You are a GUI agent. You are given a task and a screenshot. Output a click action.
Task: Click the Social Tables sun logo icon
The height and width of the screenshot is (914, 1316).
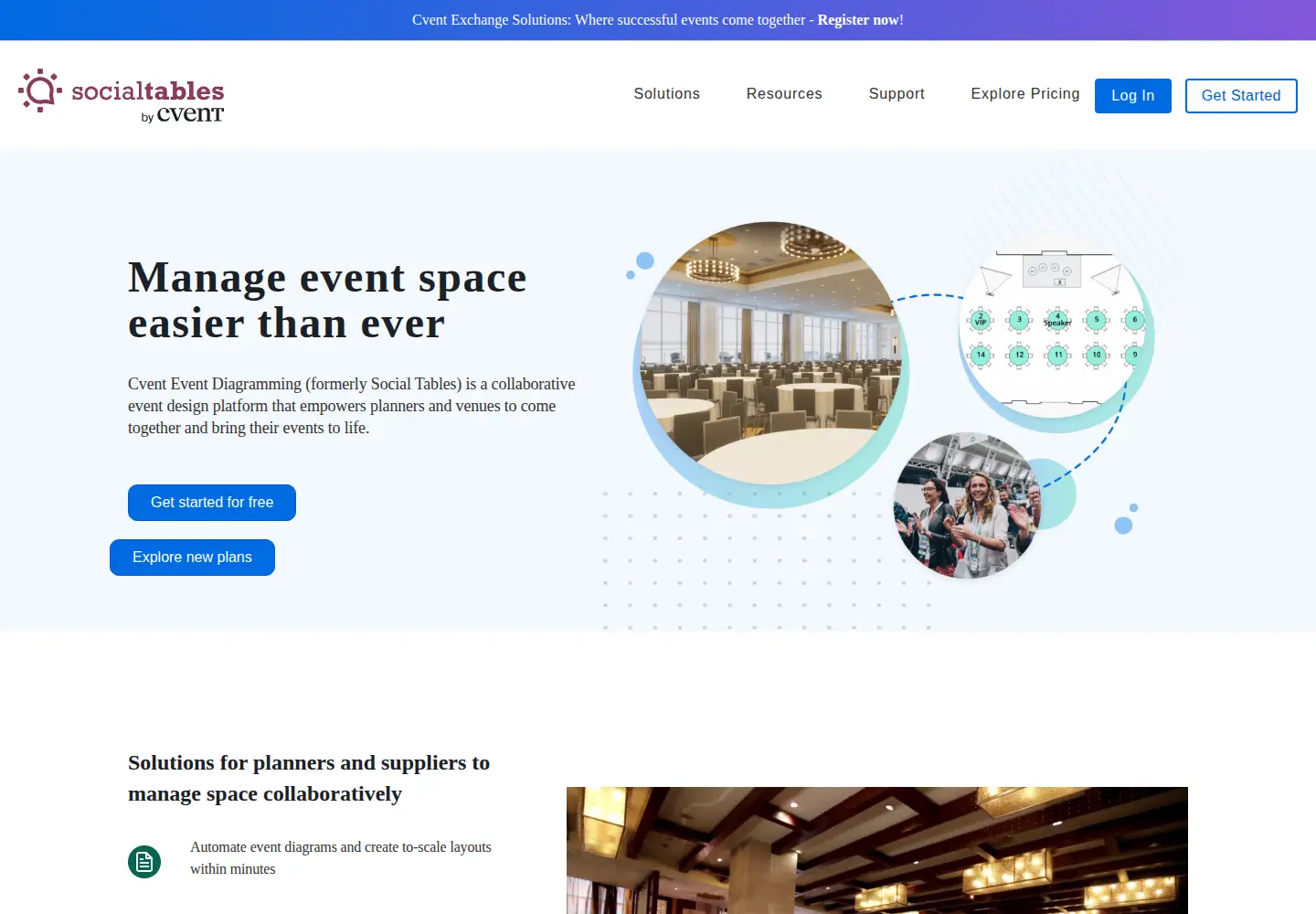click(40, 90)
